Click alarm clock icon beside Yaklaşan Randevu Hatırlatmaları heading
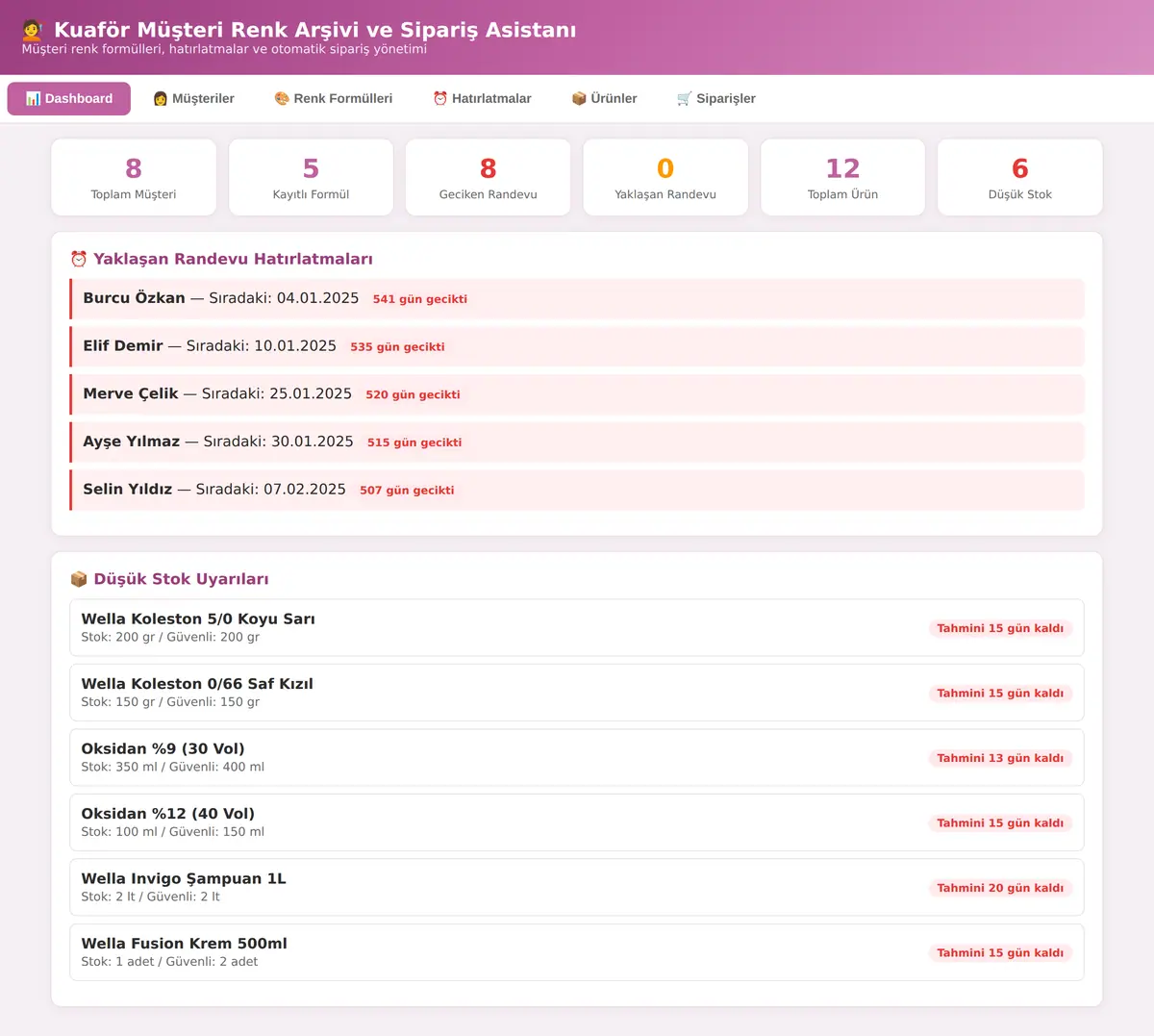Viewport: 1154px width, 1036px height. pos(79,260)
